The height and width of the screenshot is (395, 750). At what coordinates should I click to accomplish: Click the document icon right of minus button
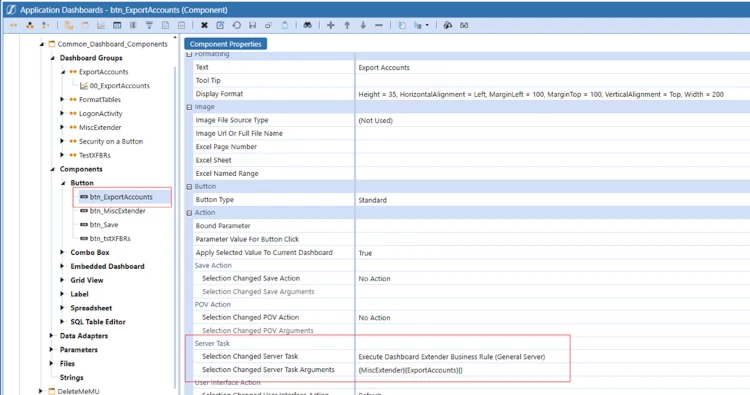pyautogui.click(x=402, y=25)
